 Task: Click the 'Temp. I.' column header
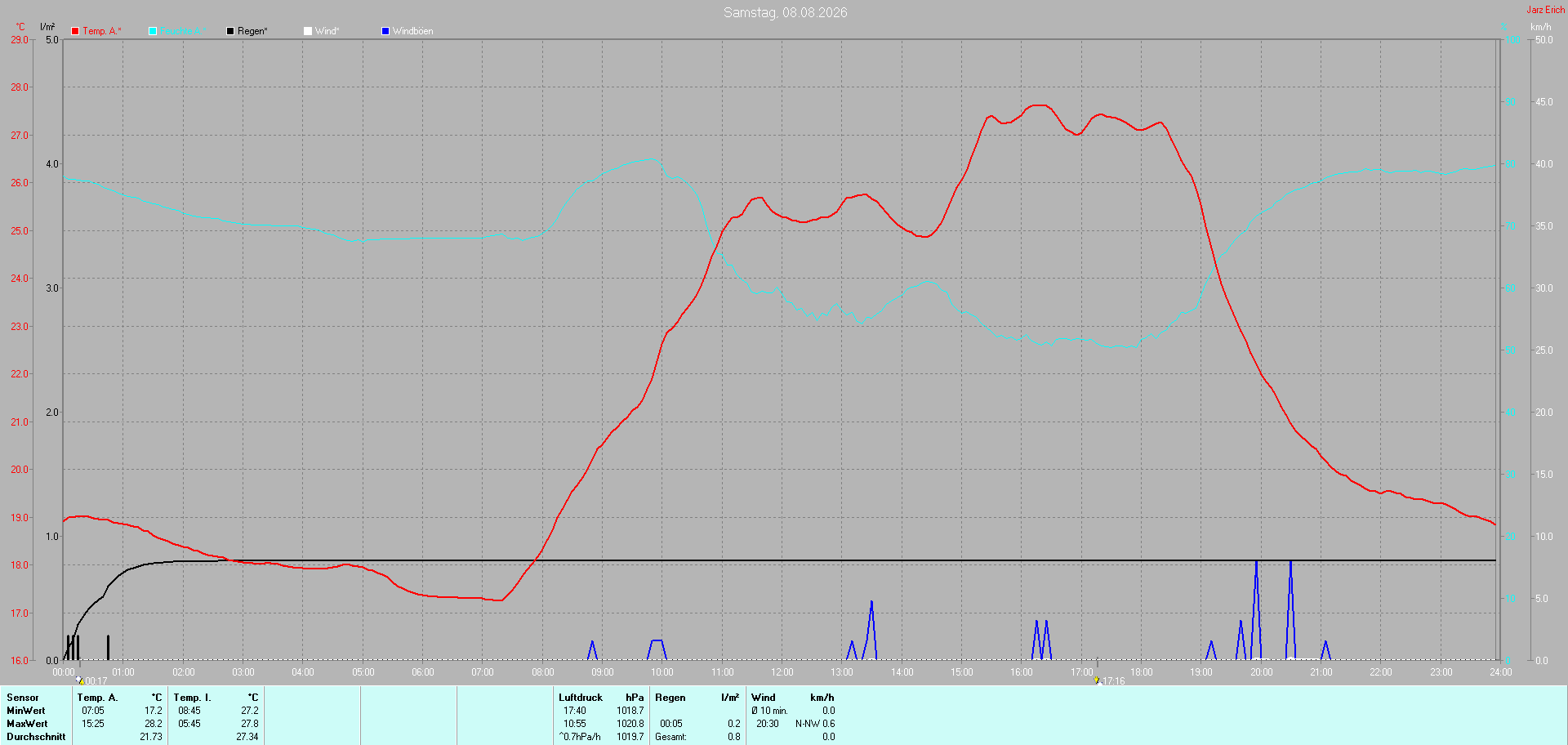pos(193,698)
